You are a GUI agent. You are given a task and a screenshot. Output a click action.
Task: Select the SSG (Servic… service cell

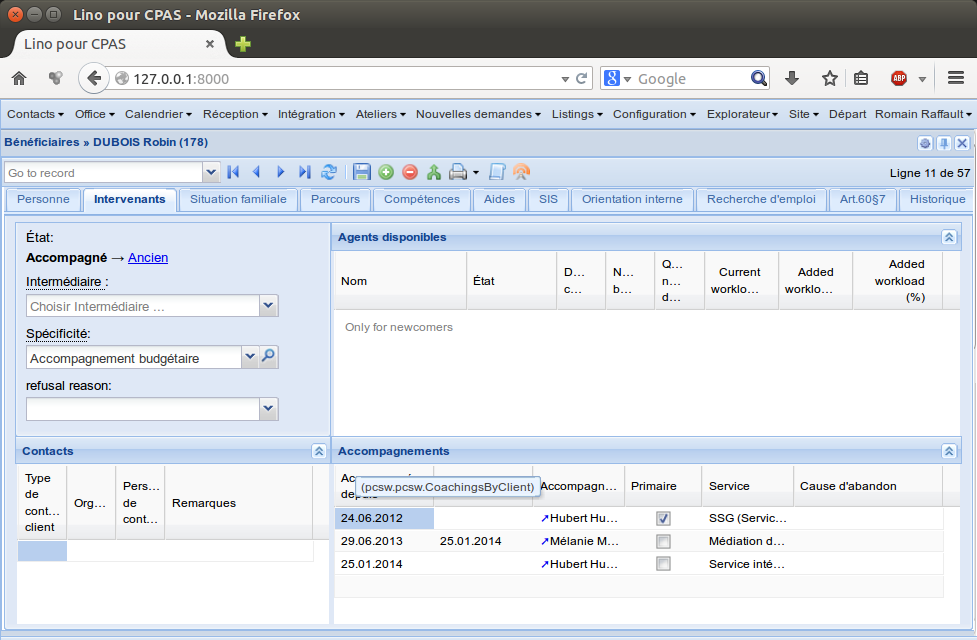[x=747, y=518]
